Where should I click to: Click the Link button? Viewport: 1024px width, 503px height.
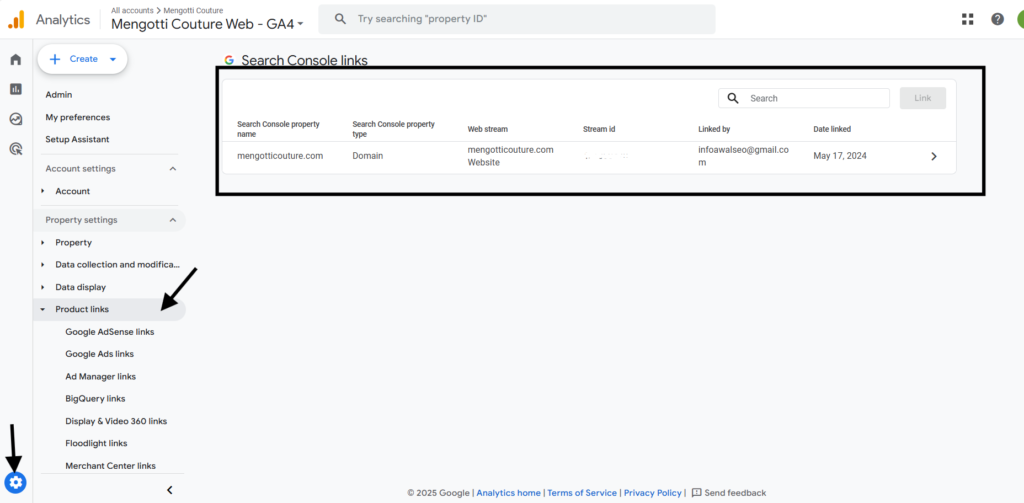(x=923, y=98)
